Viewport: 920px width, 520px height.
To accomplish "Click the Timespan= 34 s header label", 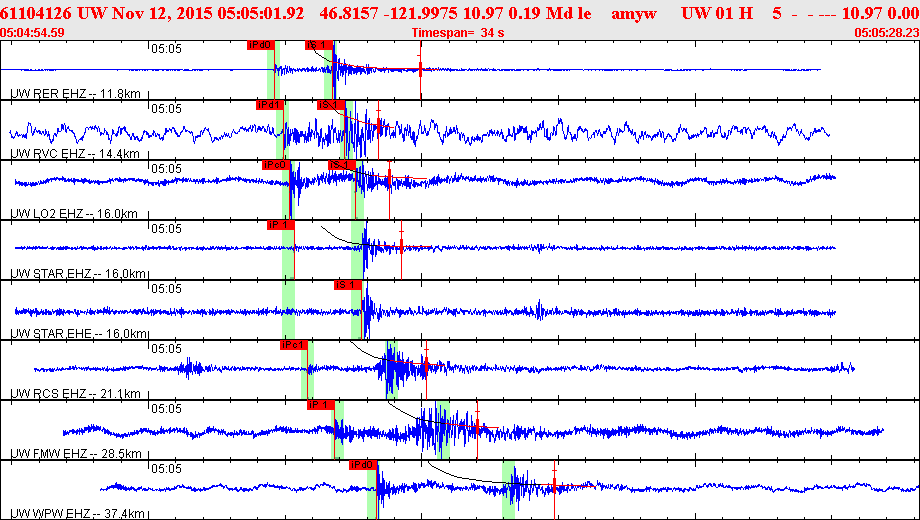I will click(458, 33).
